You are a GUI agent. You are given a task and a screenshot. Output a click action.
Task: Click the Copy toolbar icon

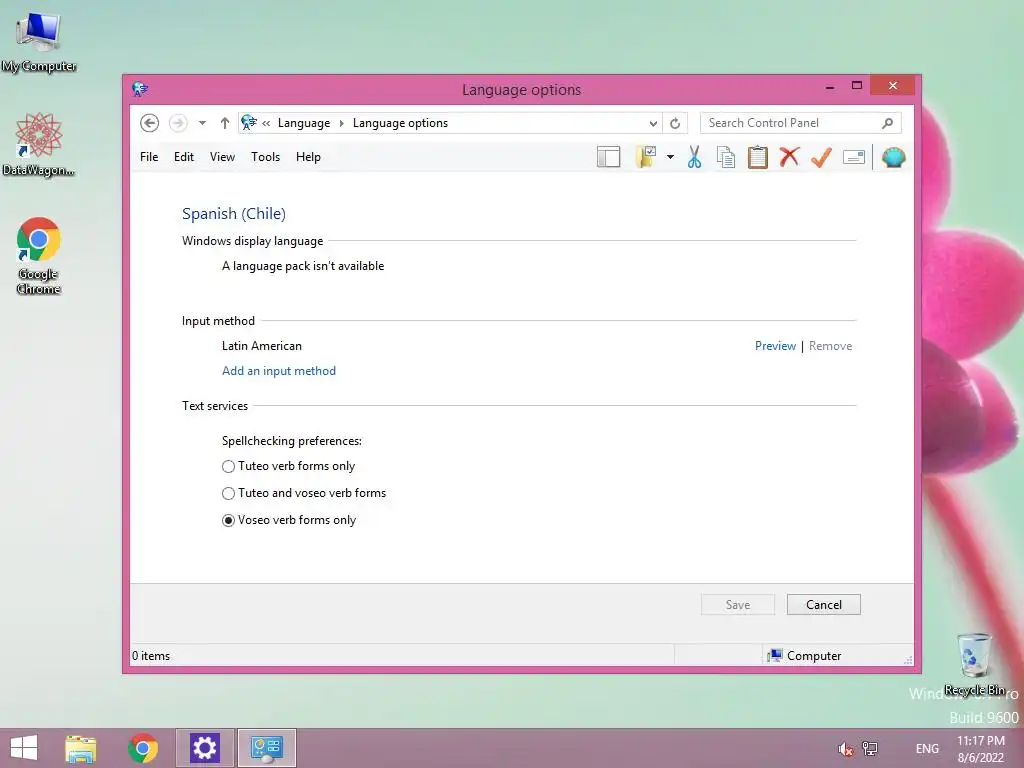pyautogui.click(x=726, y=157)
